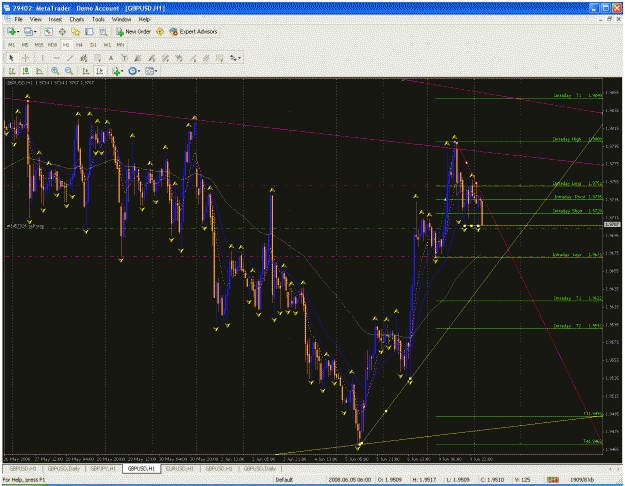Switch chart to bar chart icon

click(12, 71)
